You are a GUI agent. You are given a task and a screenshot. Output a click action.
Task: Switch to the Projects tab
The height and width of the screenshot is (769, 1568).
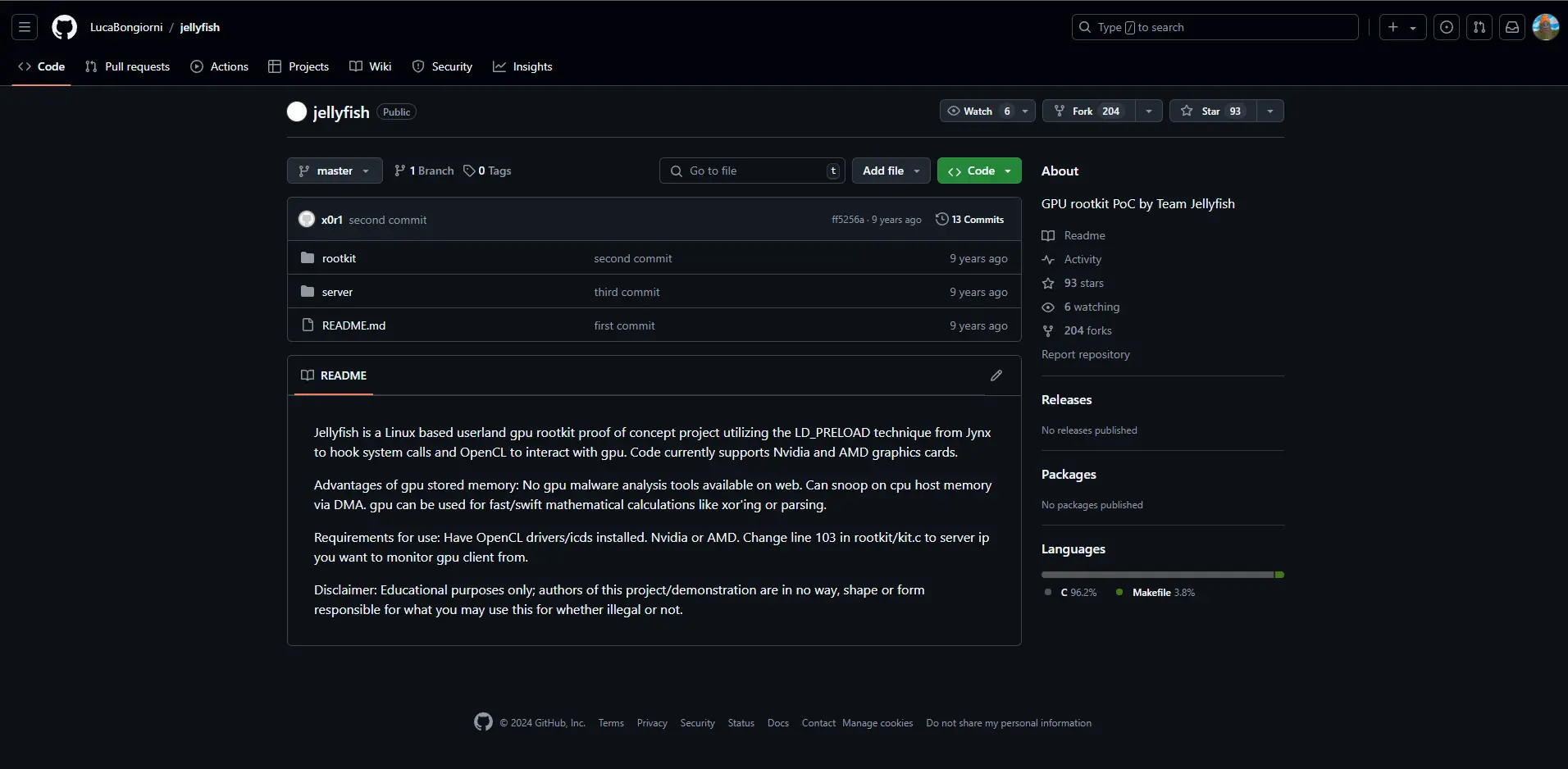click(299, 66)
